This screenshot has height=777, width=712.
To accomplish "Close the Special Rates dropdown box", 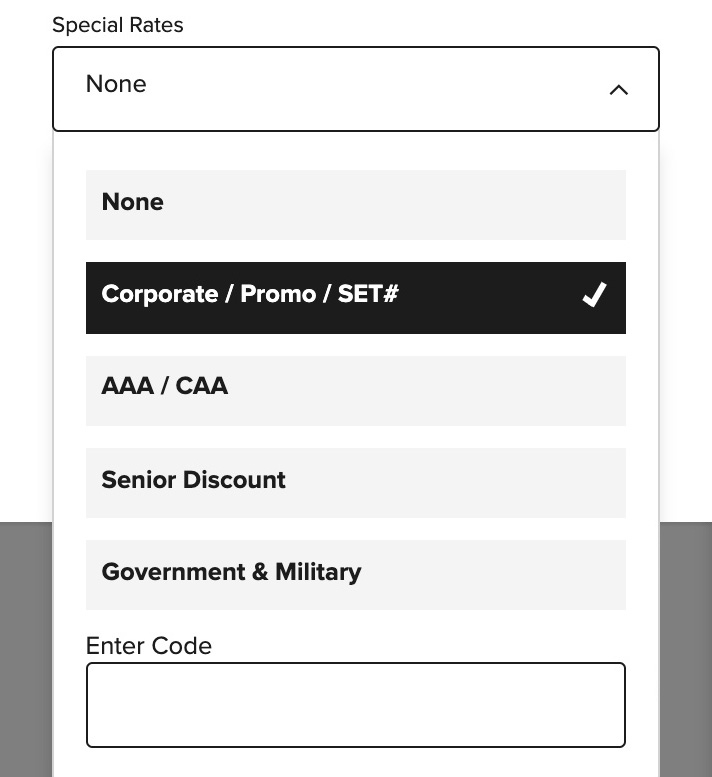I will [356, 89].
